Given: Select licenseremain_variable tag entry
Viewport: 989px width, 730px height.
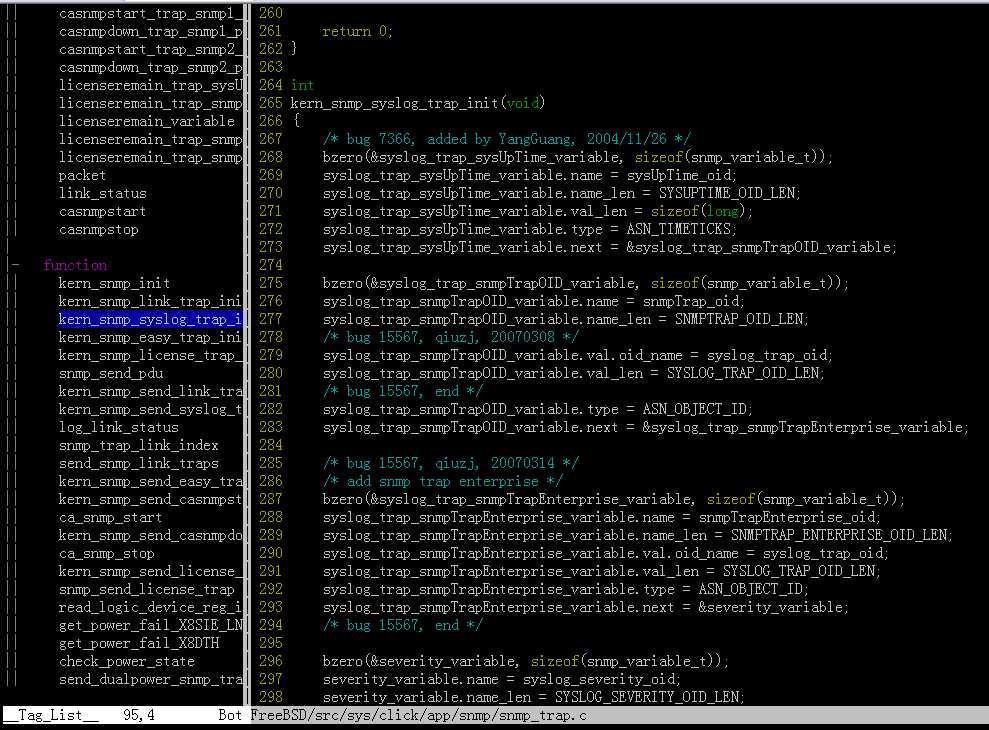Looking at the screenshot, I should (146, 121).
